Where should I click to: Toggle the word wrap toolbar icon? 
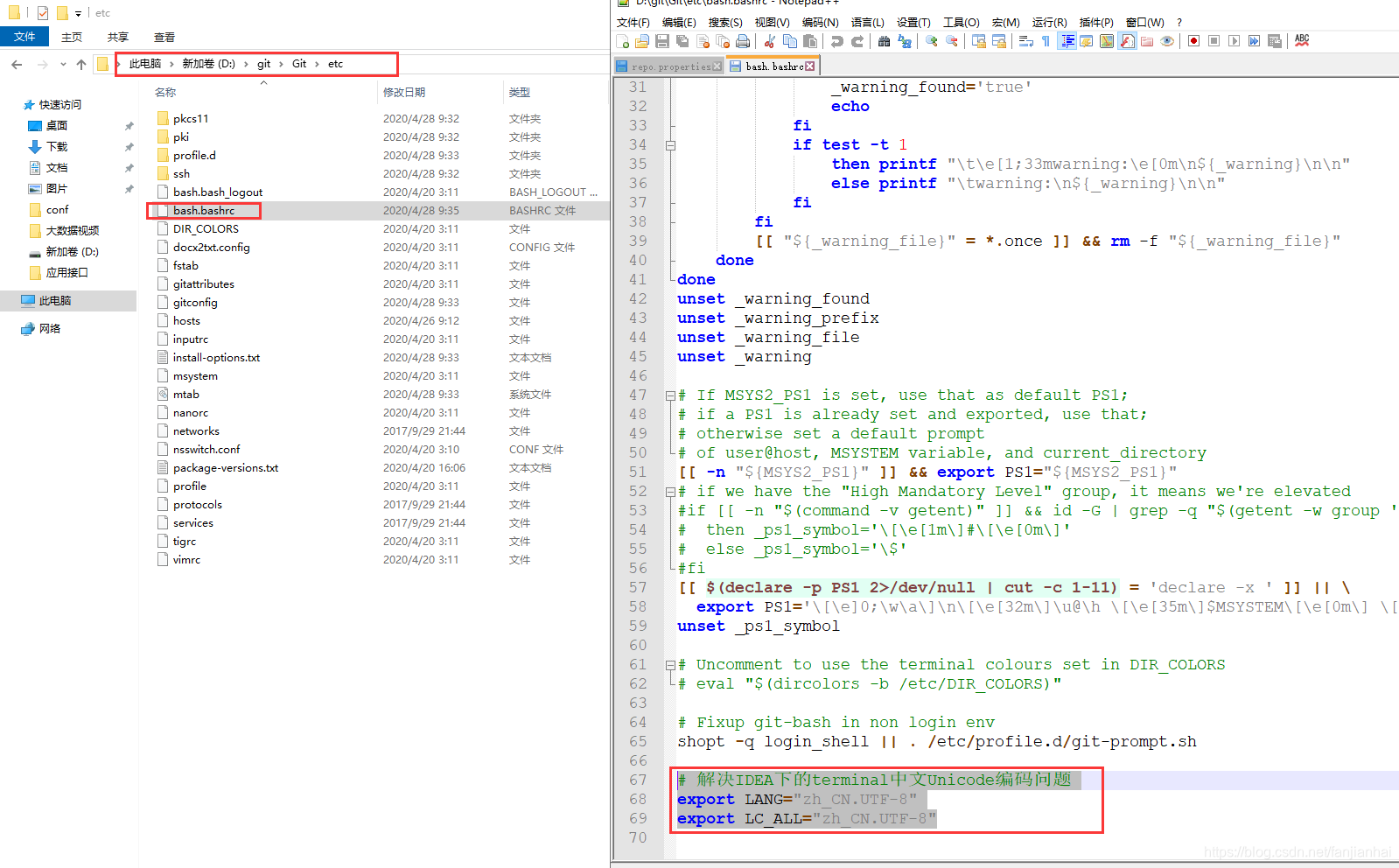pos(1026,41)
